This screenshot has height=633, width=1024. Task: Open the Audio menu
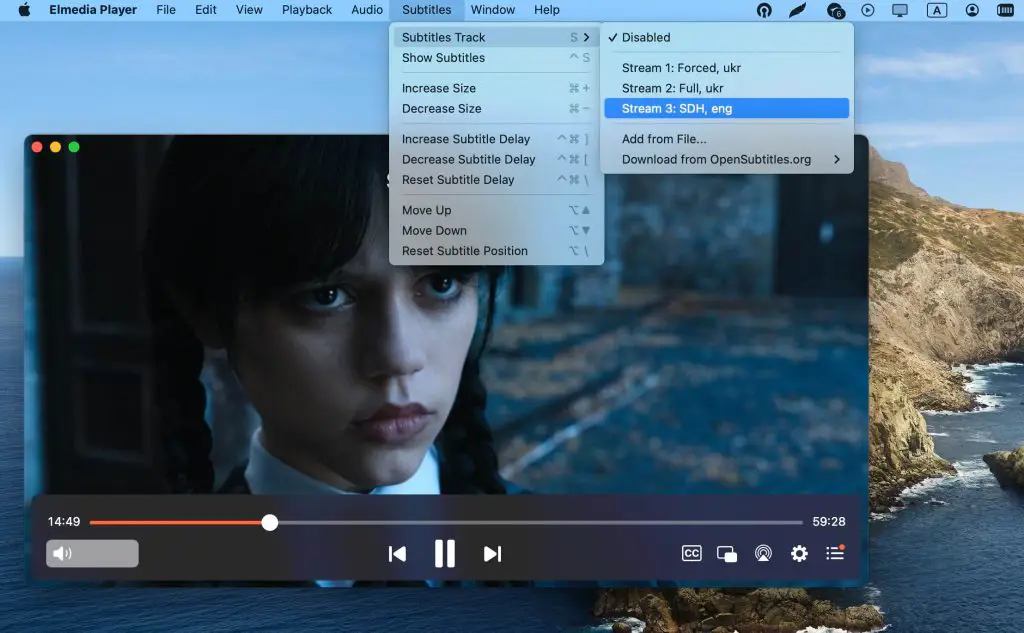(367, 10)
